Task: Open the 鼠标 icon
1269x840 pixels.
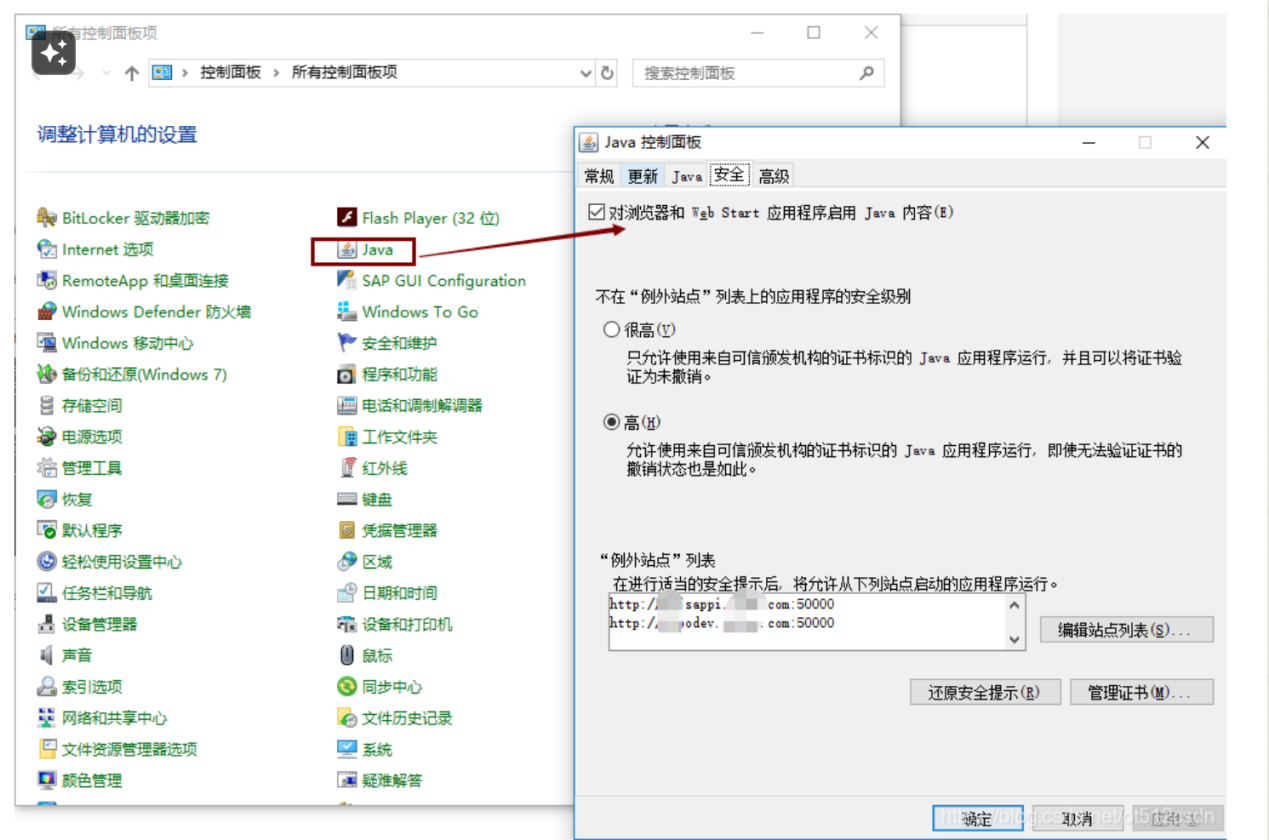Action: pos(347,655)
